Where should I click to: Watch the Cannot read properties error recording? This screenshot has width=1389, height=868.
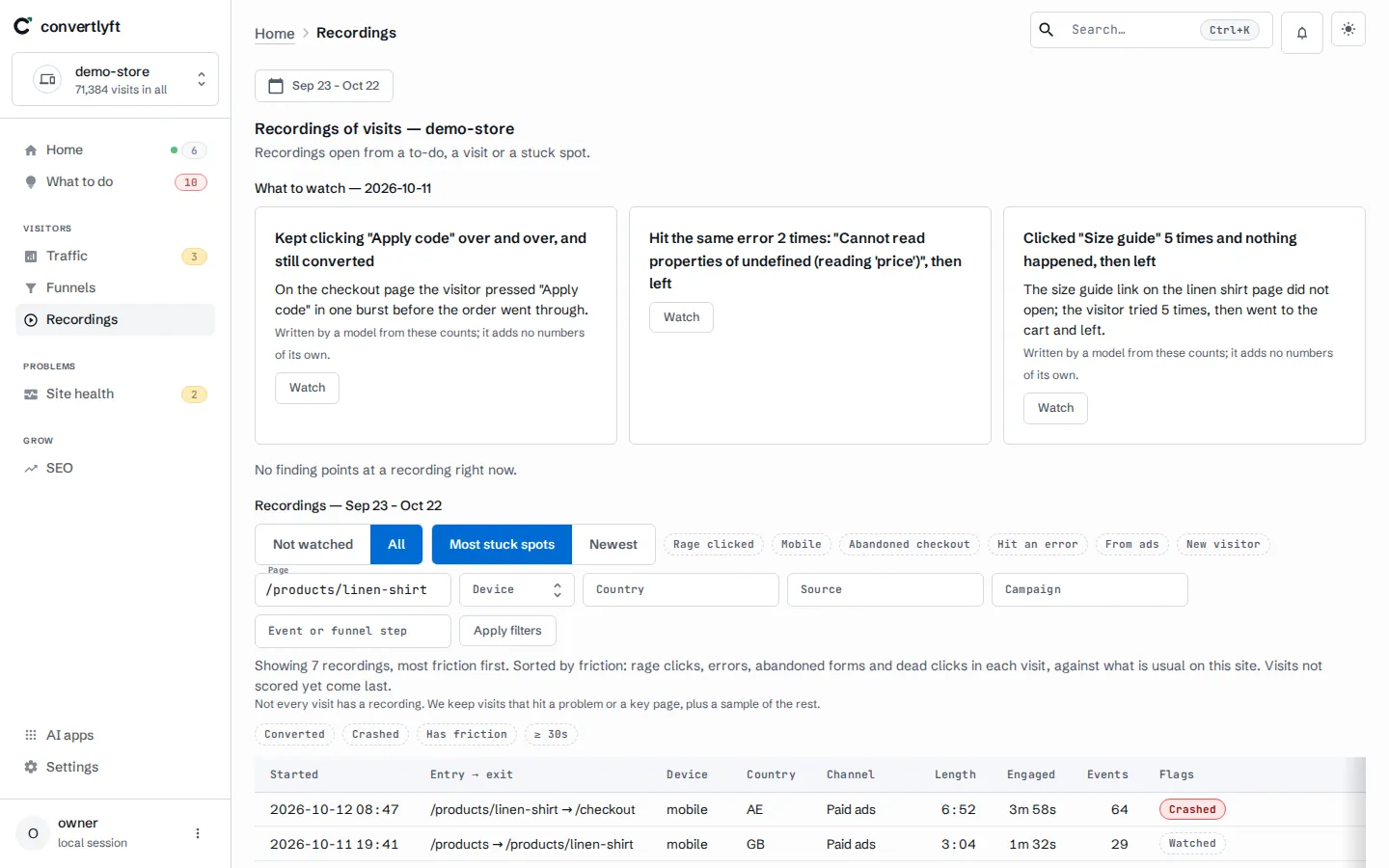click(681, 317)
